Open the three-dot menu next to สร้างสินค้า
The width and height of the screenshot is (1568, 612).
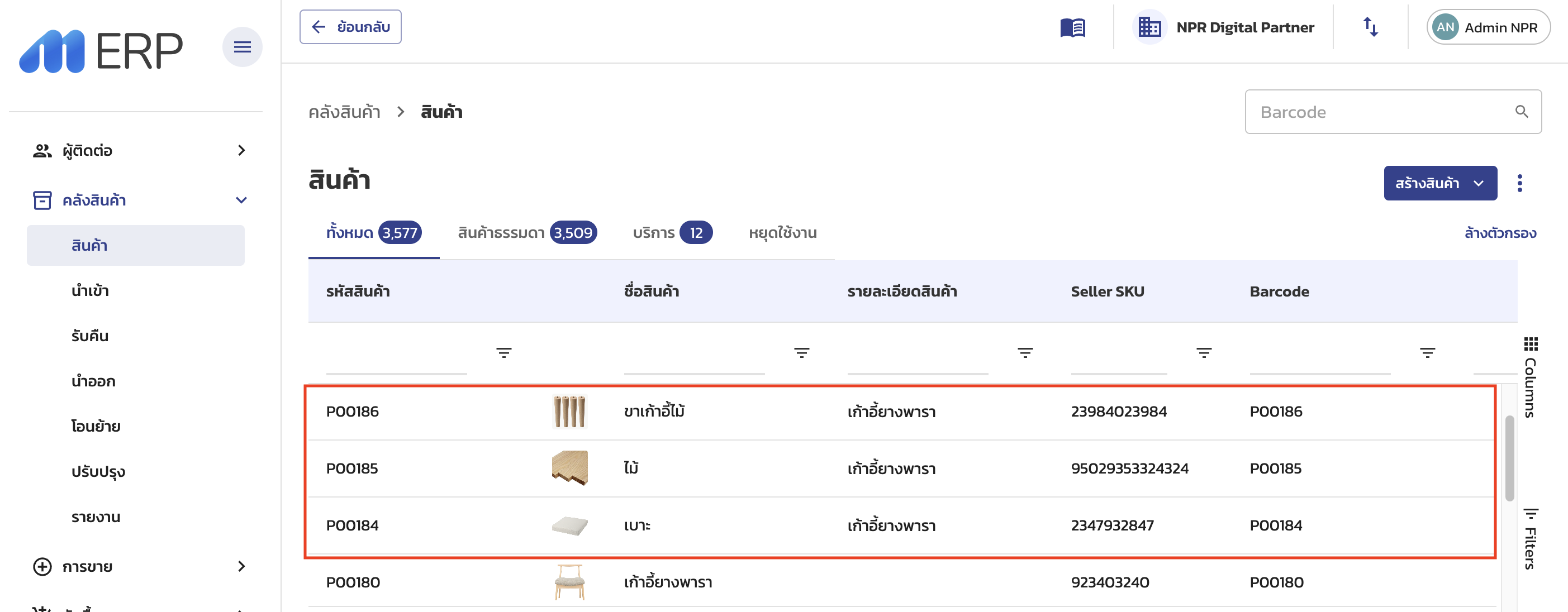[x=1520, y=183]
